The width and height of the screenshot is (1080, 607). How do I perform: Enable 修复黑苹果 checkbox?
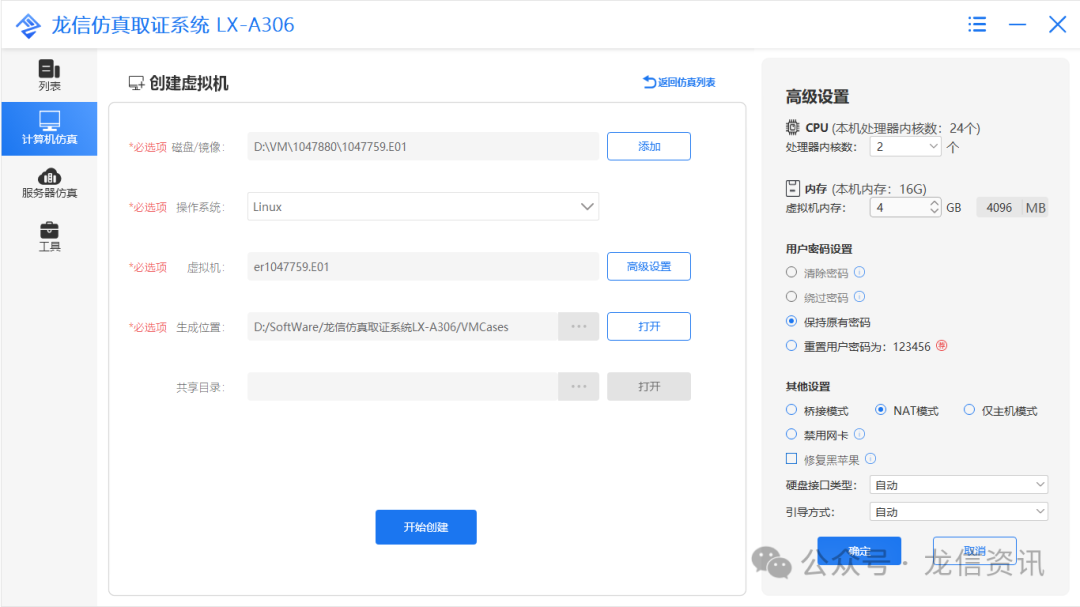791,459
